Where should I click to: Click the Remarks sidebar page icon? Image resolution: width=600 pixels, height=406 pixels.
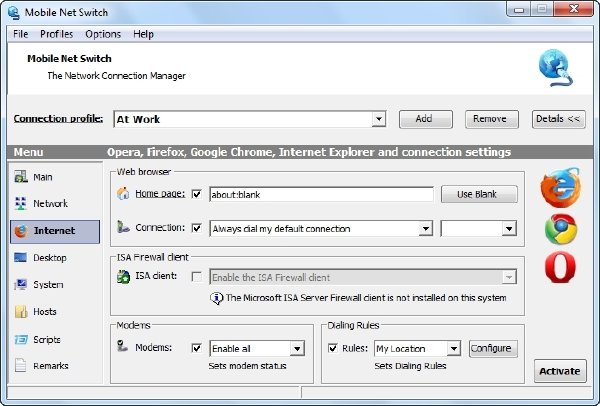click(x=20, y=365)
